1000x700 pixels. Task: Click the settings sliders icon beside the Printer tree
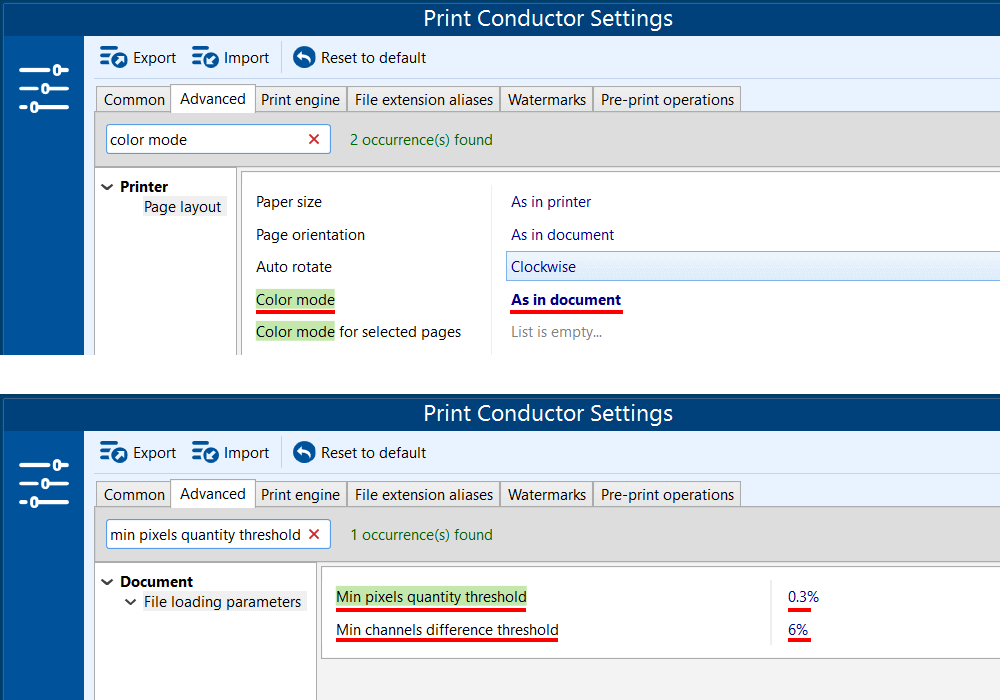coord(44,88)
